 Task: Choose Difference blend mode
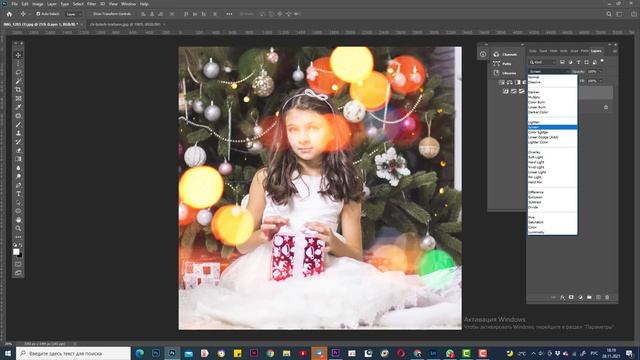[536, 192]
